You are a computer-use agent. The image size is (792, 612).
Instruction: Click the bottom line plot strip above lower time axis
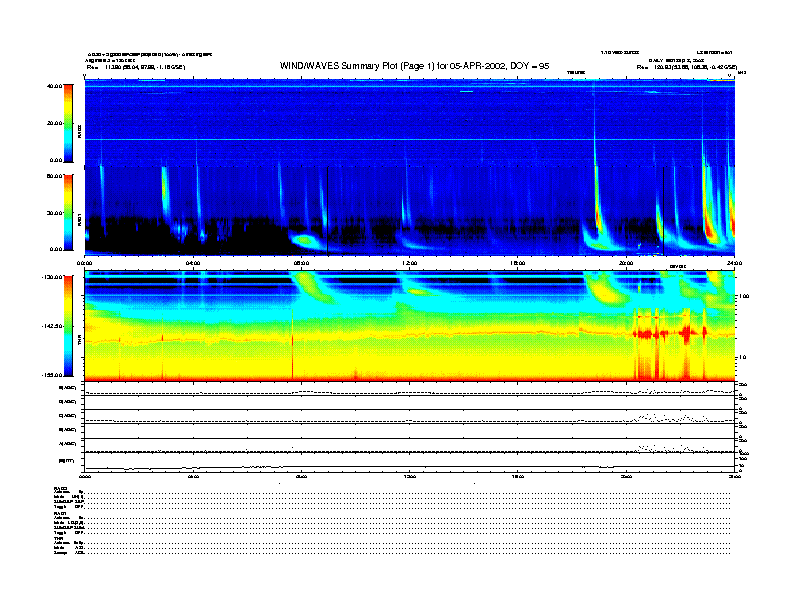[410, 463]
